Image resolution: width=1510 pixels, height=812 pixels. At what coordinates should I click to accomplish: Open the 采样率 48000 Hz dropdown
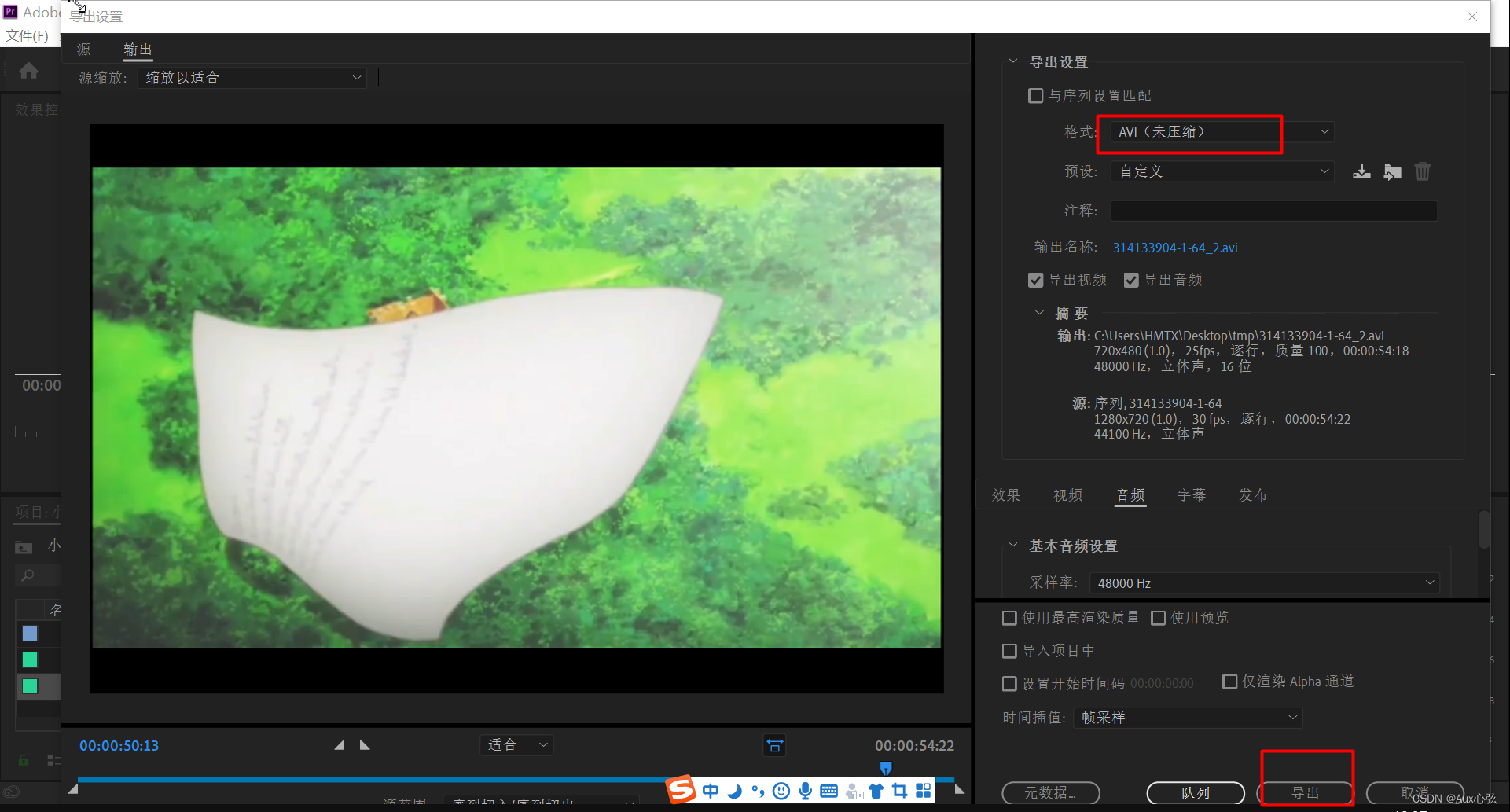pyautogui.click(x=1265, y=583)
